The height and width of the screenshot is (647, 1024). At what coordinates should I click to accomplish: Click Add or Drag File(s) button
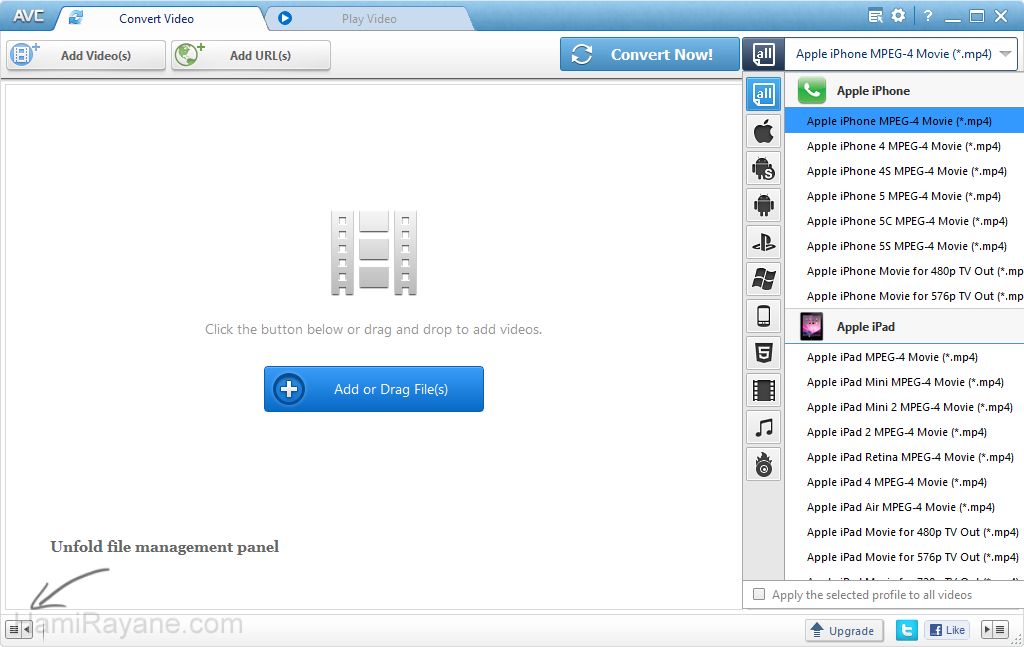pos(374,389)
